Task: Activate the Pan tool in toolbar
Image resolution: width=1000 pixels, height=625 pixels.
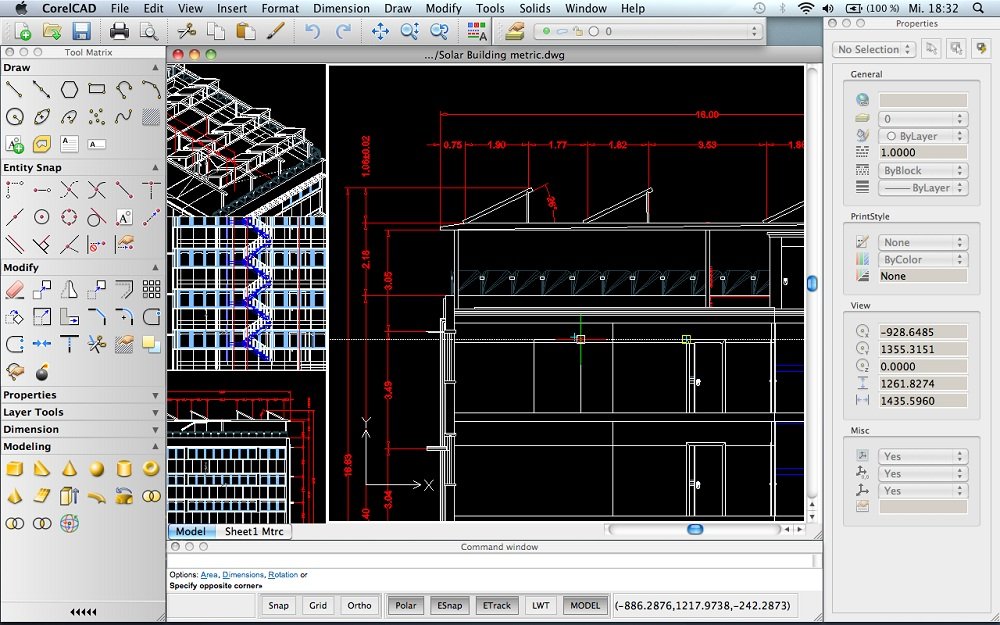Action: click(380, 32)
